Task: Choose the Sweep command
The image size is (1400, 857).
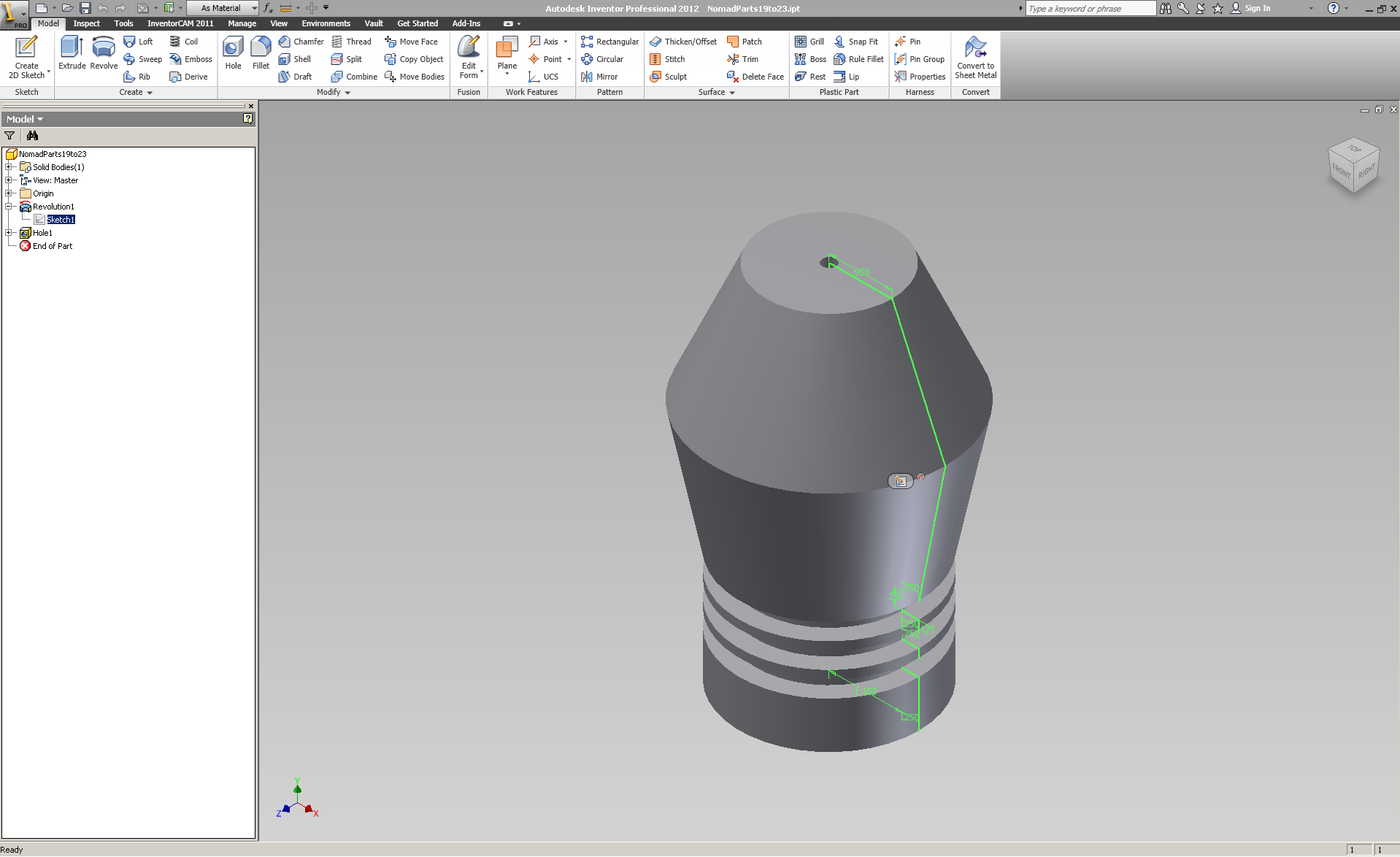Action: [x=142, y=59]
